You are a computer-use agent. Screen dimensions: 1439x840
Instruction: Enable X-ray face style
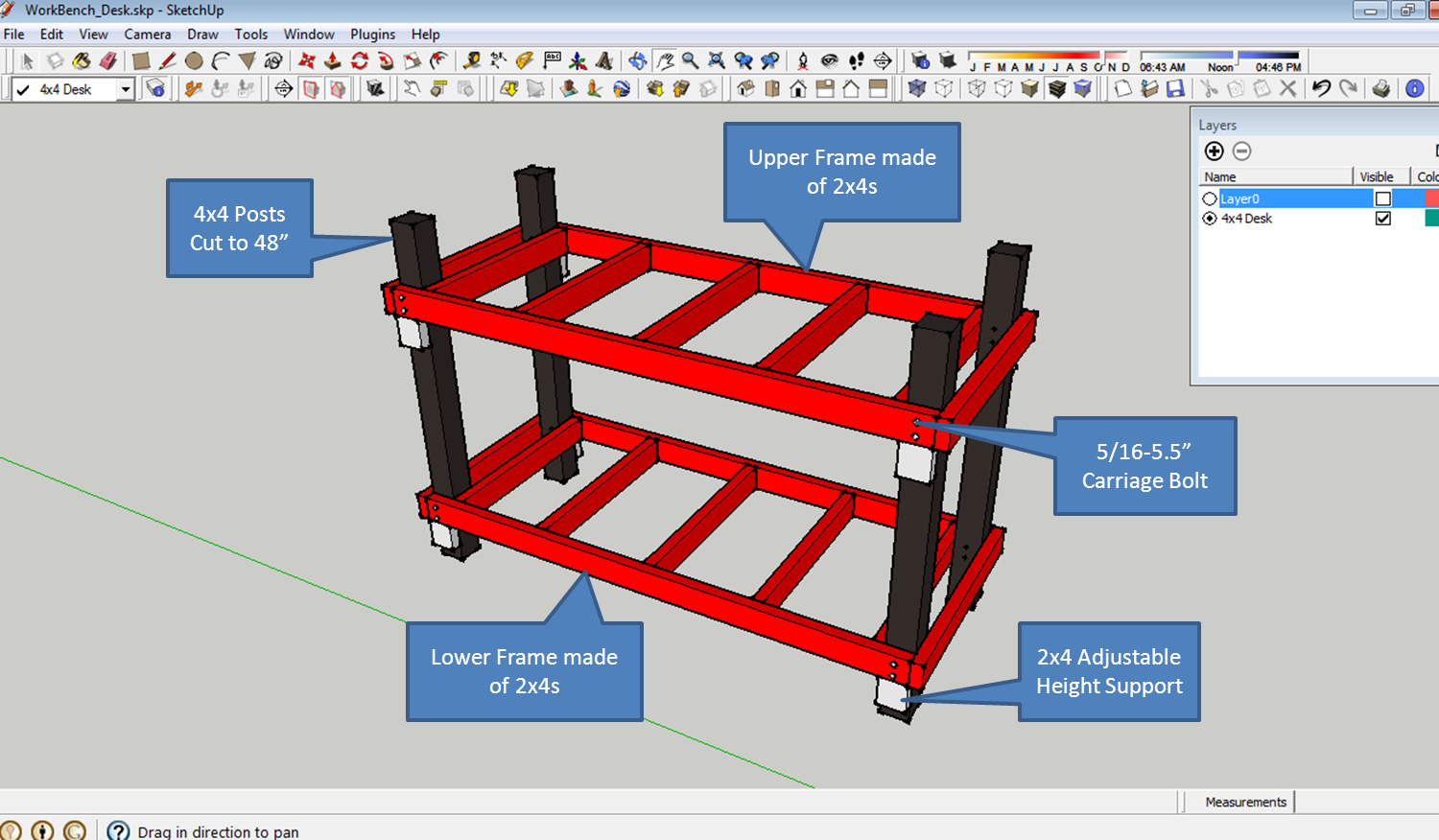point(917,88)
